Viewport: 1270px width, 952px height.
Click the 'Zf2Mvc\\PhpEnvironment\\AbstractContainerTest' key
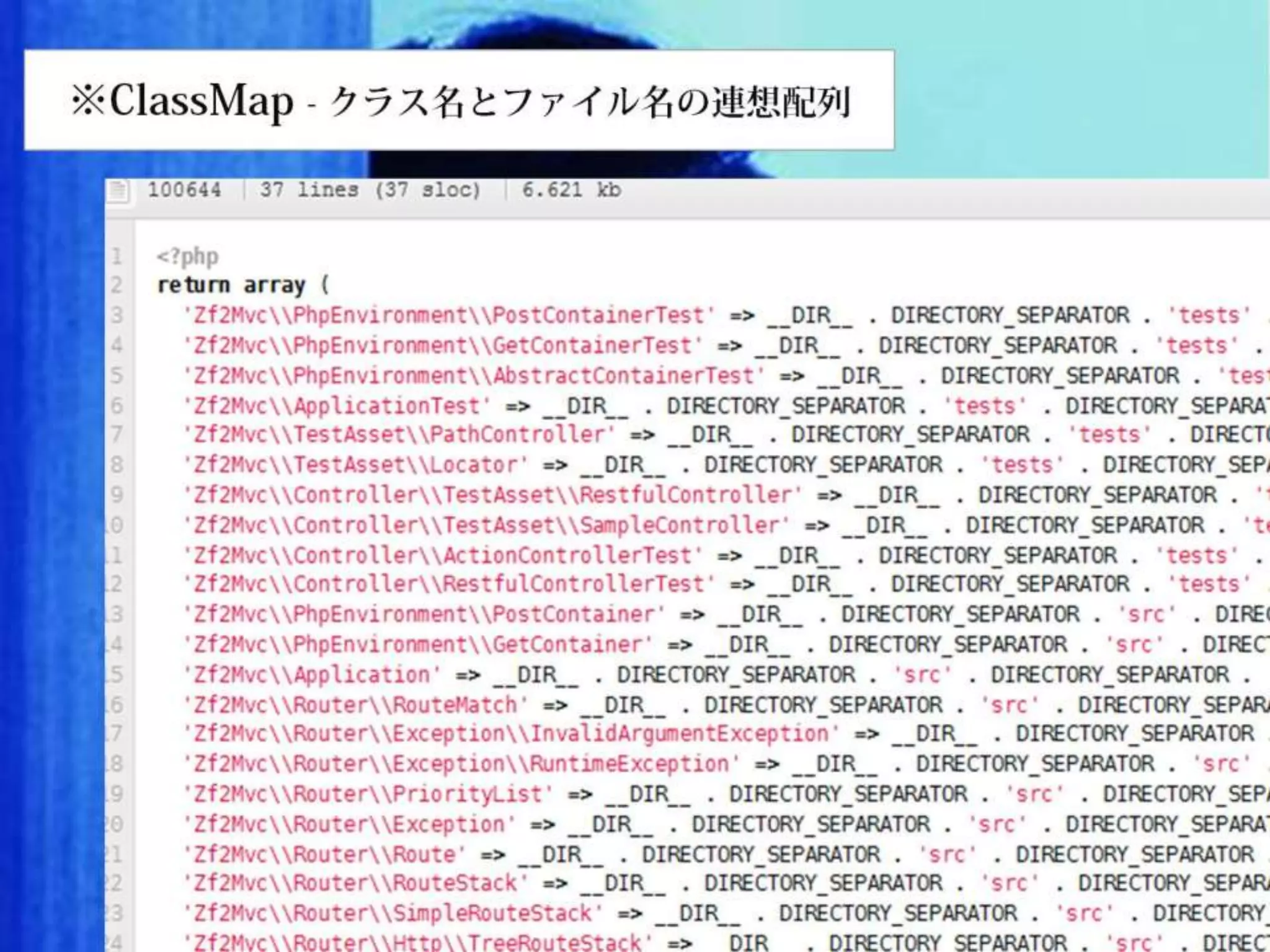(x=474, y=376)
